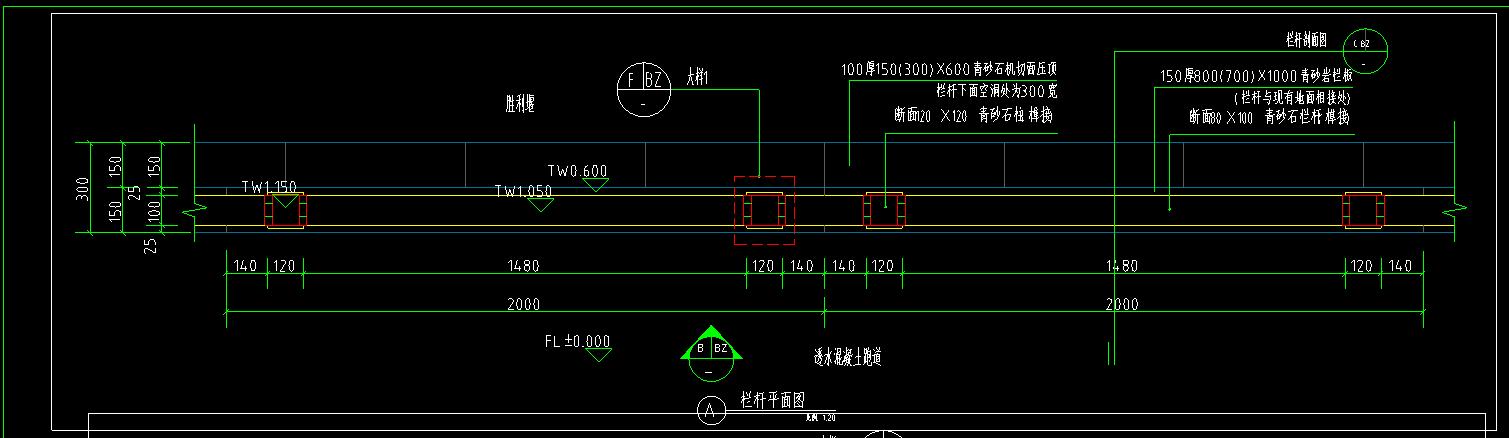Click the 栏杆下面空洞处为300宽 note
This screenshot has height=438, width=1509.
(995, 91)
